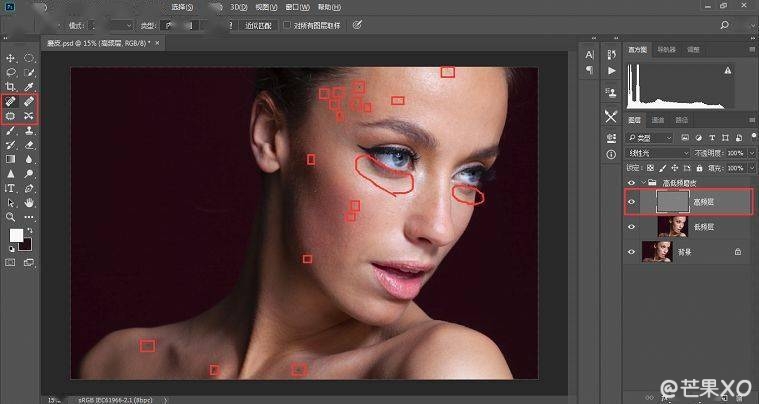This screenshot has width=759, height=404.
Task: Open the Clone Source panel icon
Action: (x=611, y=92)
